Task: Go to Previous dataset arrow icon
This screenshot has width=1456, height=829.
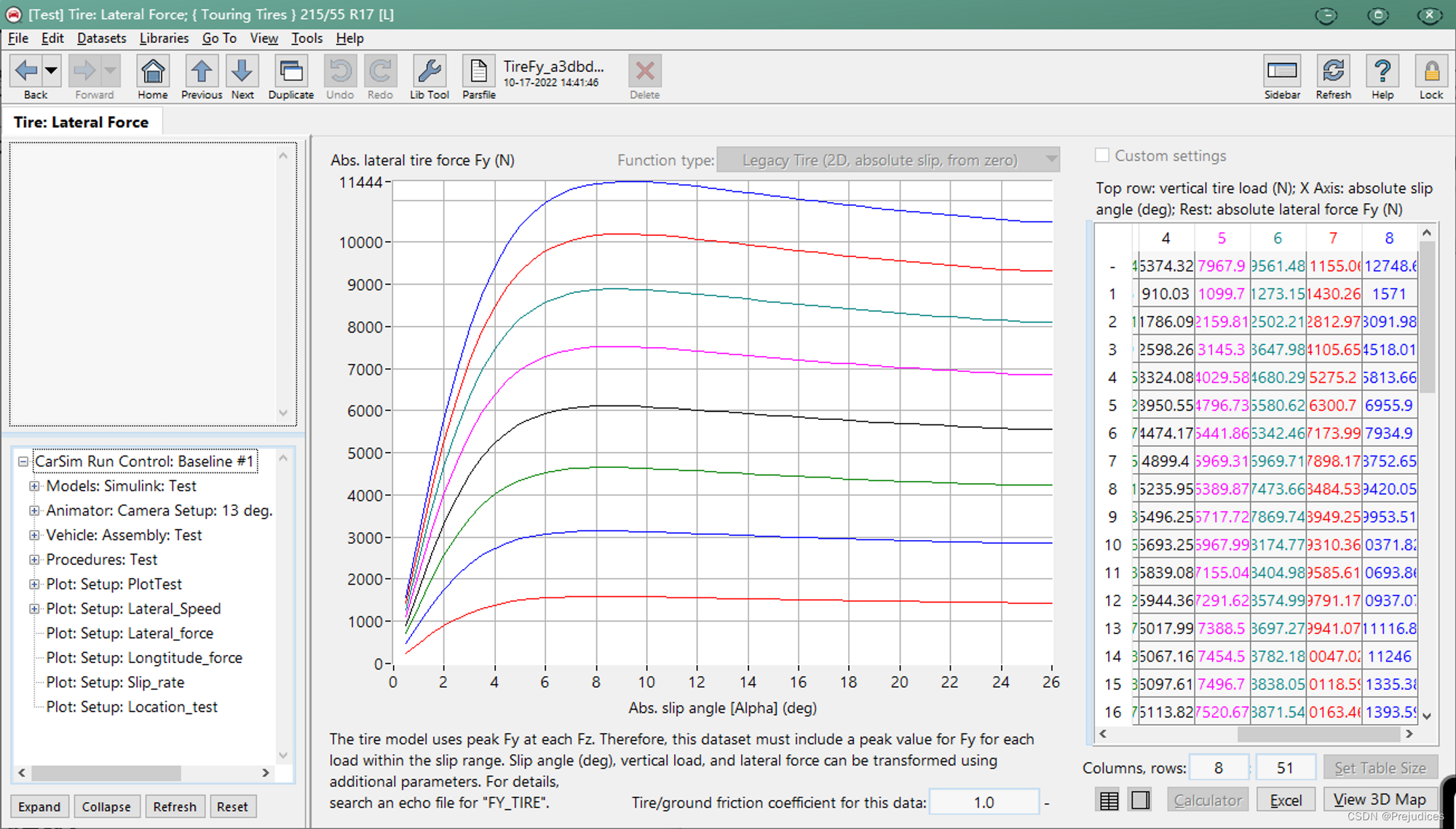Action: (x=201, y=72)
